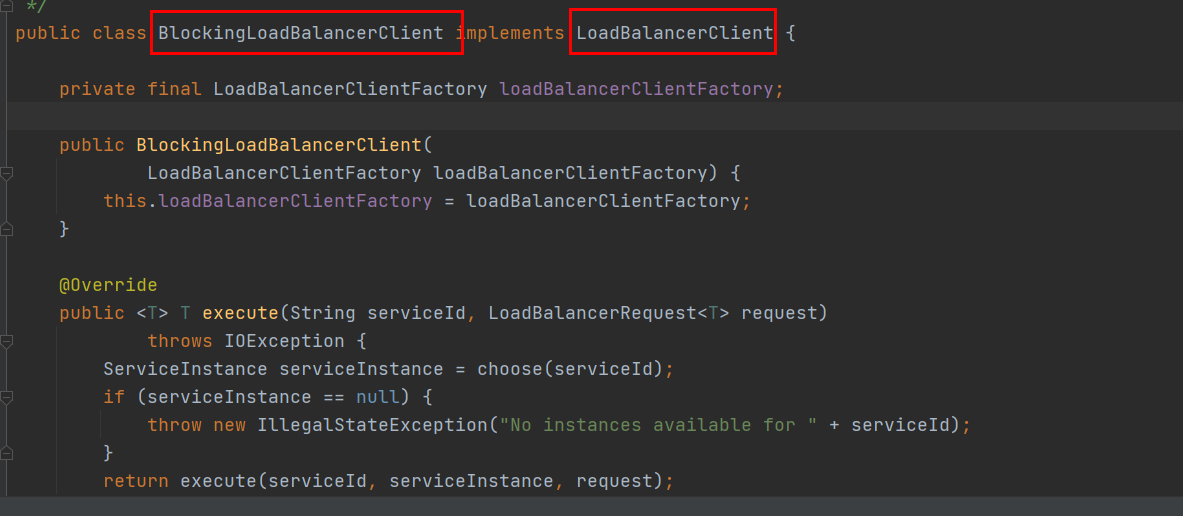Click the null keyword

coord(378,397)
